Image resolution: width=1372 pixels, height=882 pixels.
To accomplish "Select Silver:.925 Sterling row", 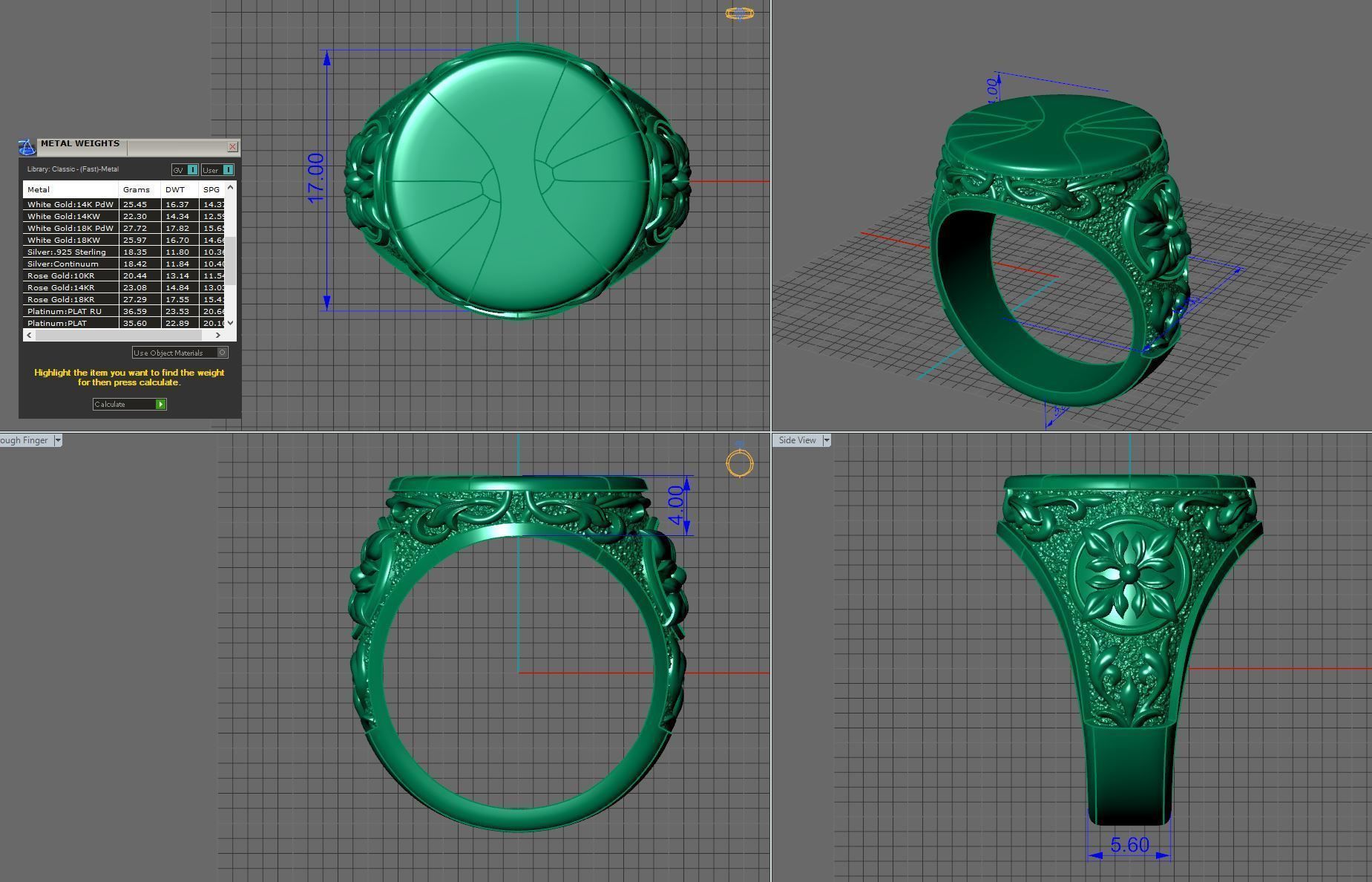I will pos(124,252).
